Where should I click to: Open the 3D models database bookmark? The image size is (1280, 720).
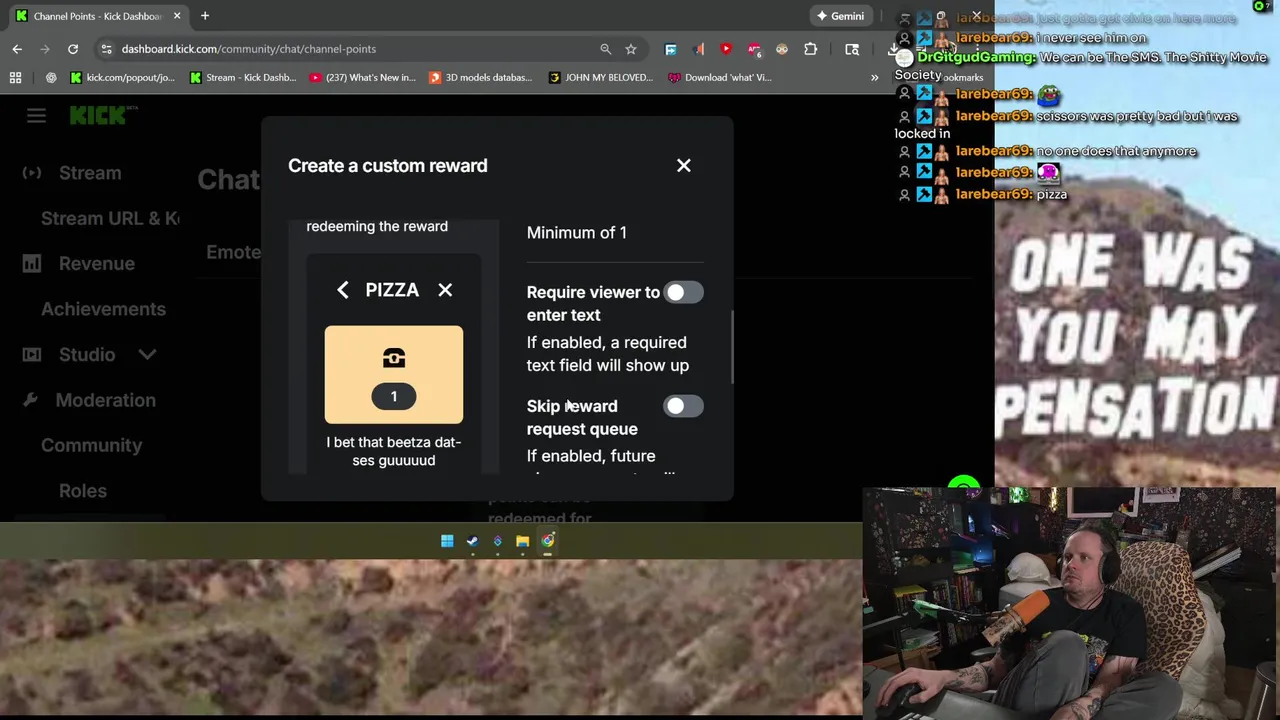click(x=481, y=77)
